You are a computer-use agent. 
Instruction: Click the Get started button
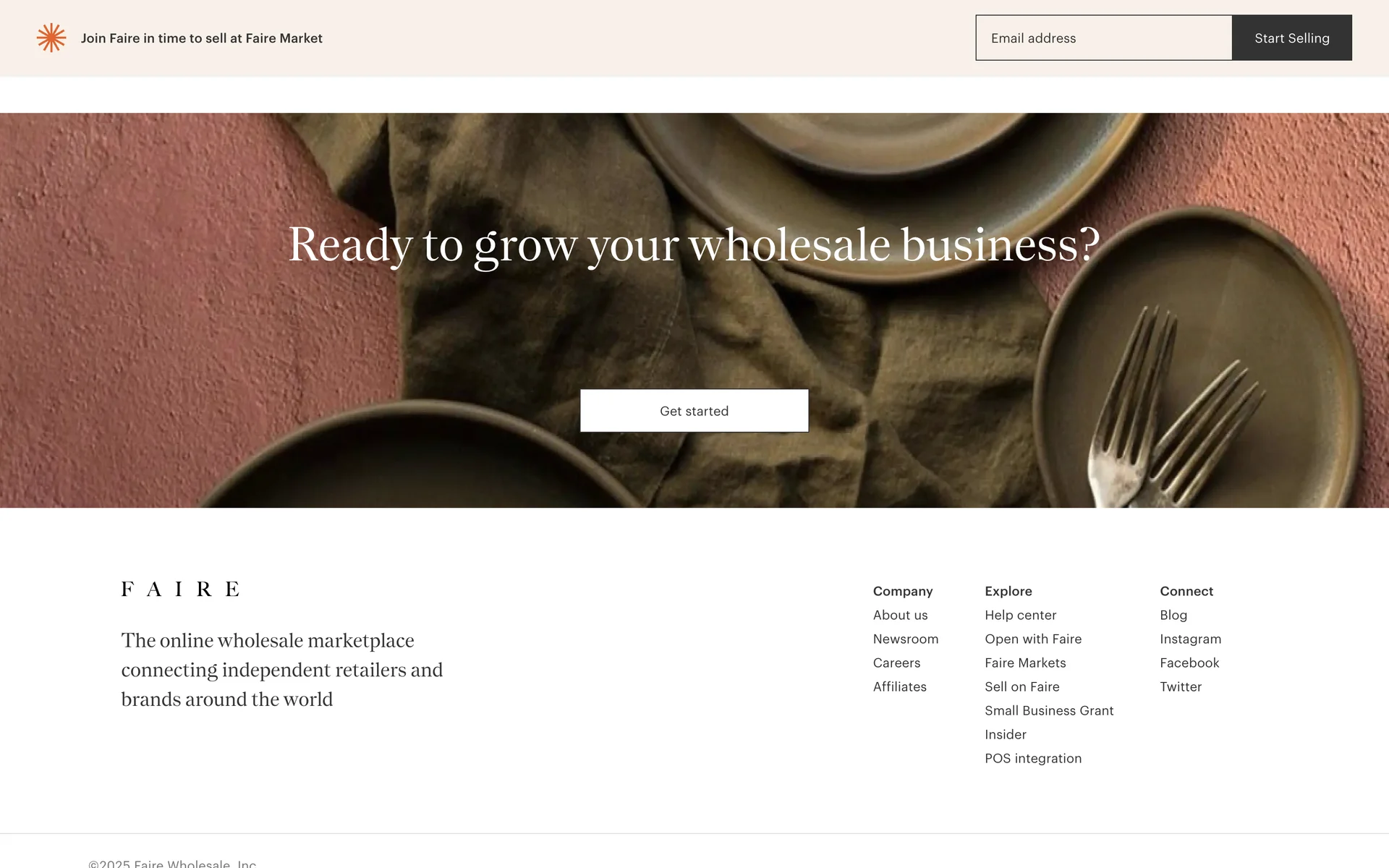pos(694,411)
